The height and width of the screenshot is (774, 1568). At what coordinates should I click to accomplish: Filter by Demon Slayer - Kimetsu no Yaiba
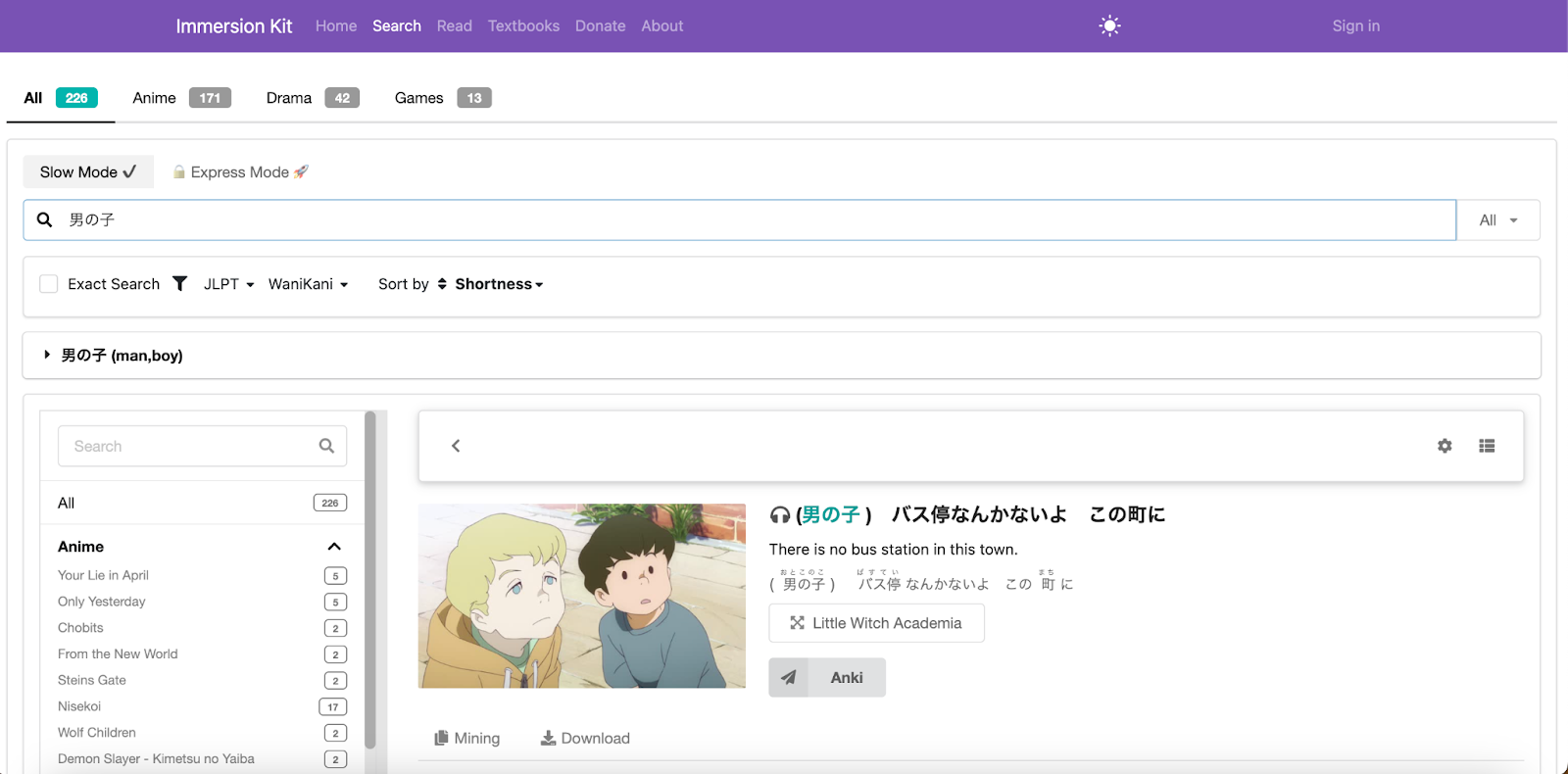(202, 759)
